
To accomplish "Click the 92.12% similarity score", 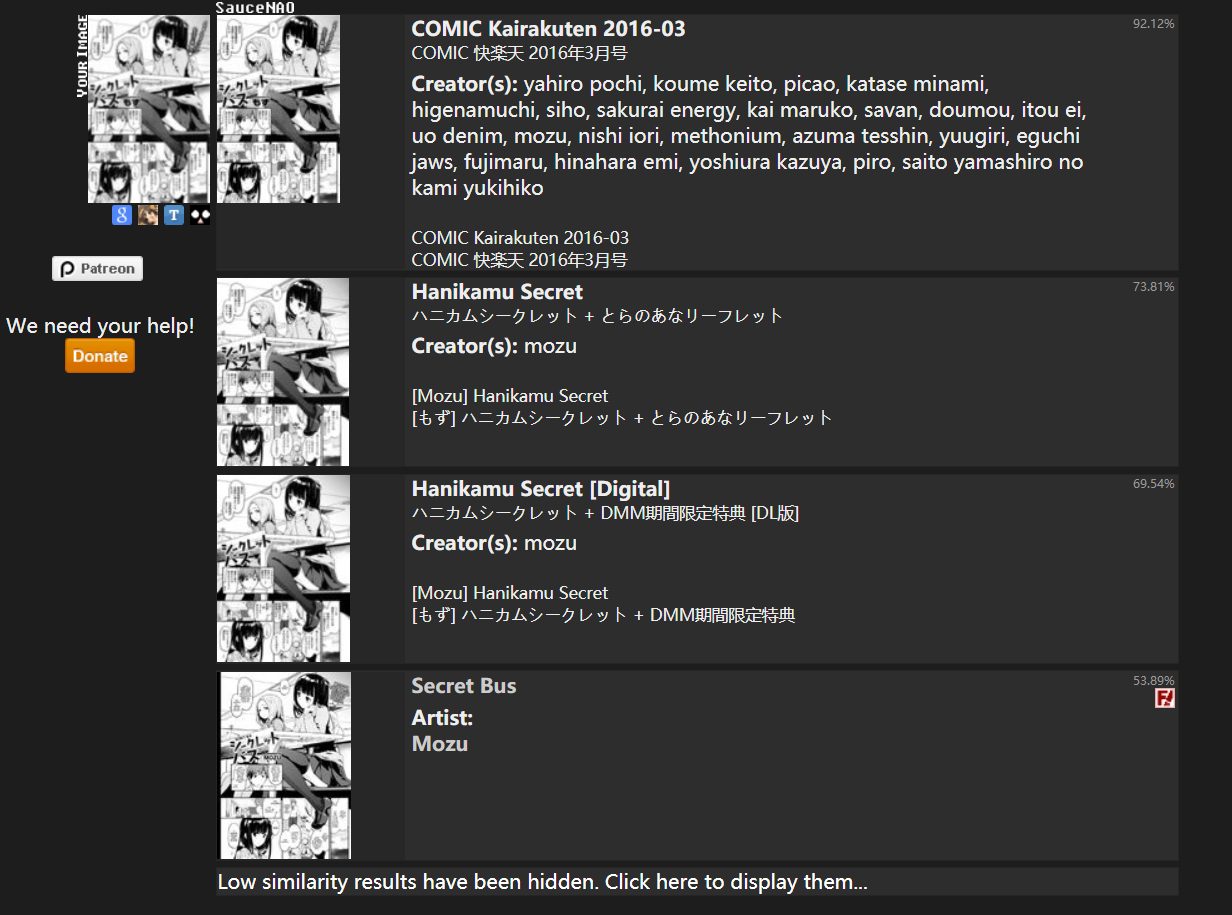I will [1154, 23].
